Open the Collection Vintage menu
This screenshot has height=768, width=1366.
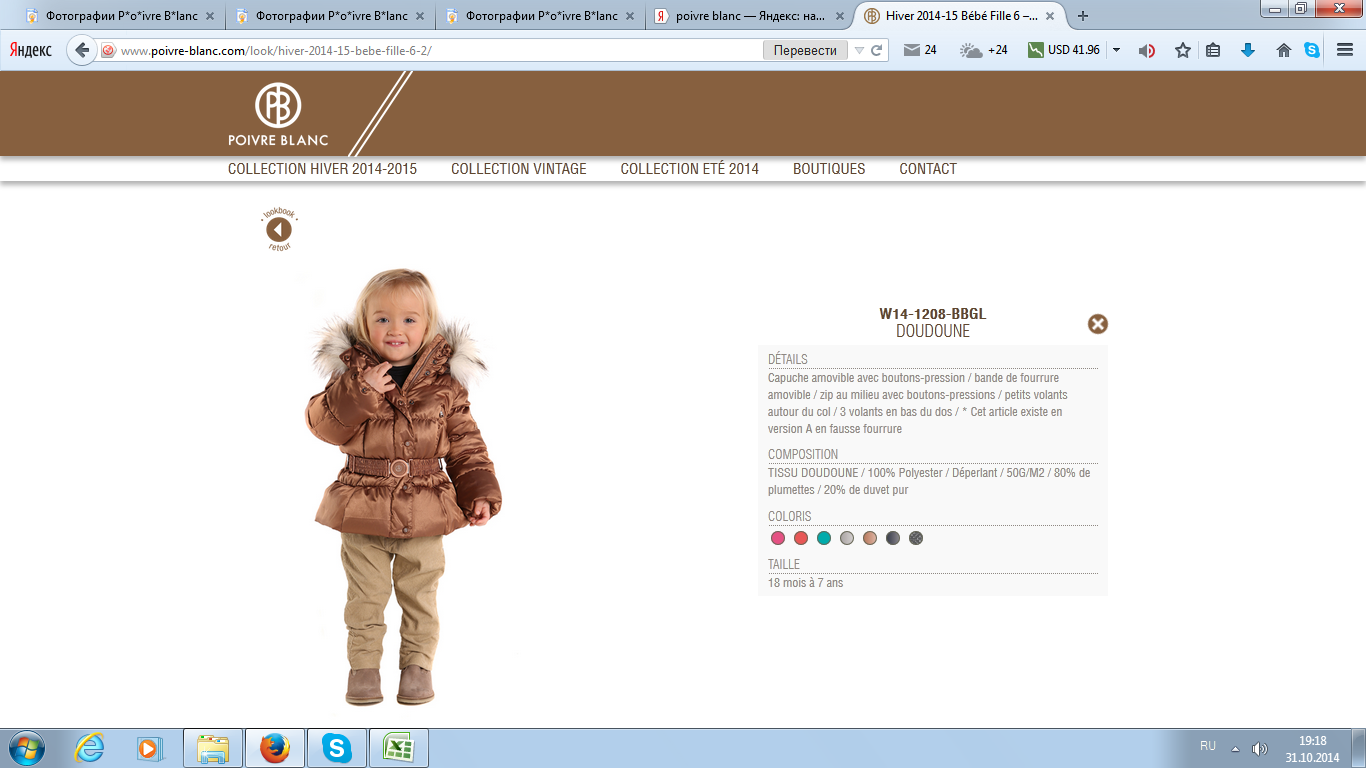click(519, 169)
